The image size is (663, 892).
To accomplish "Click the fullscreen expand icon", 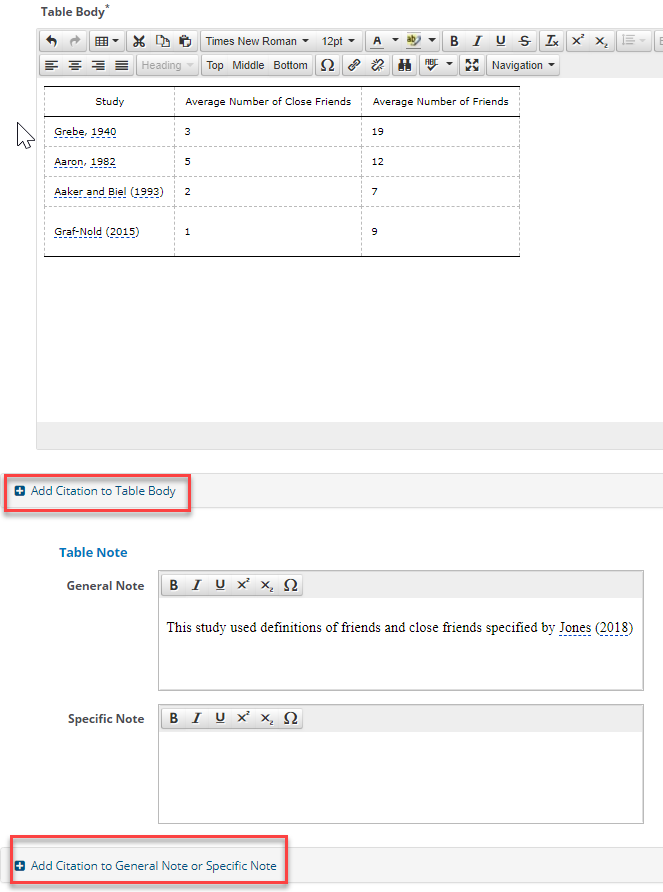I will point(472,65).
